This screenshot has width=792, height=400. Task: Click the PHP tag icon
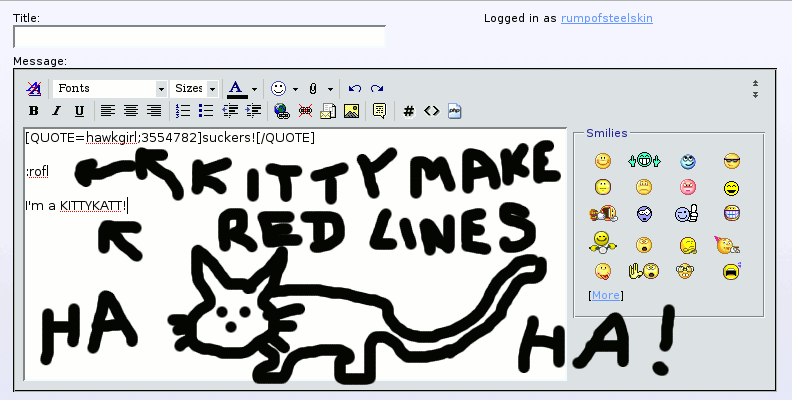(455, 111)
